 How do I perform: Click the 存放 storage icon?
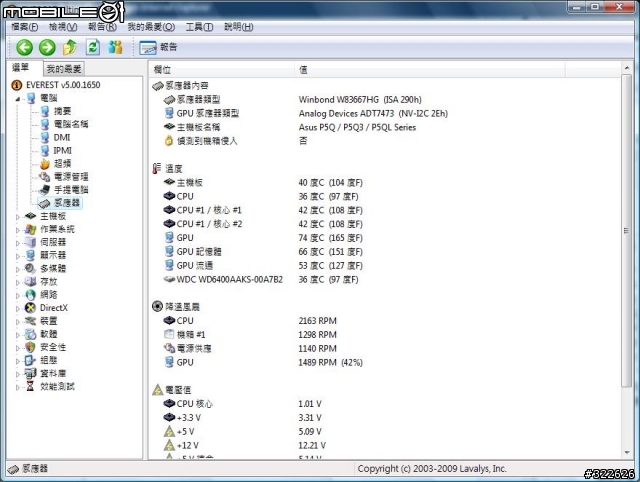(x=30, y=282)
